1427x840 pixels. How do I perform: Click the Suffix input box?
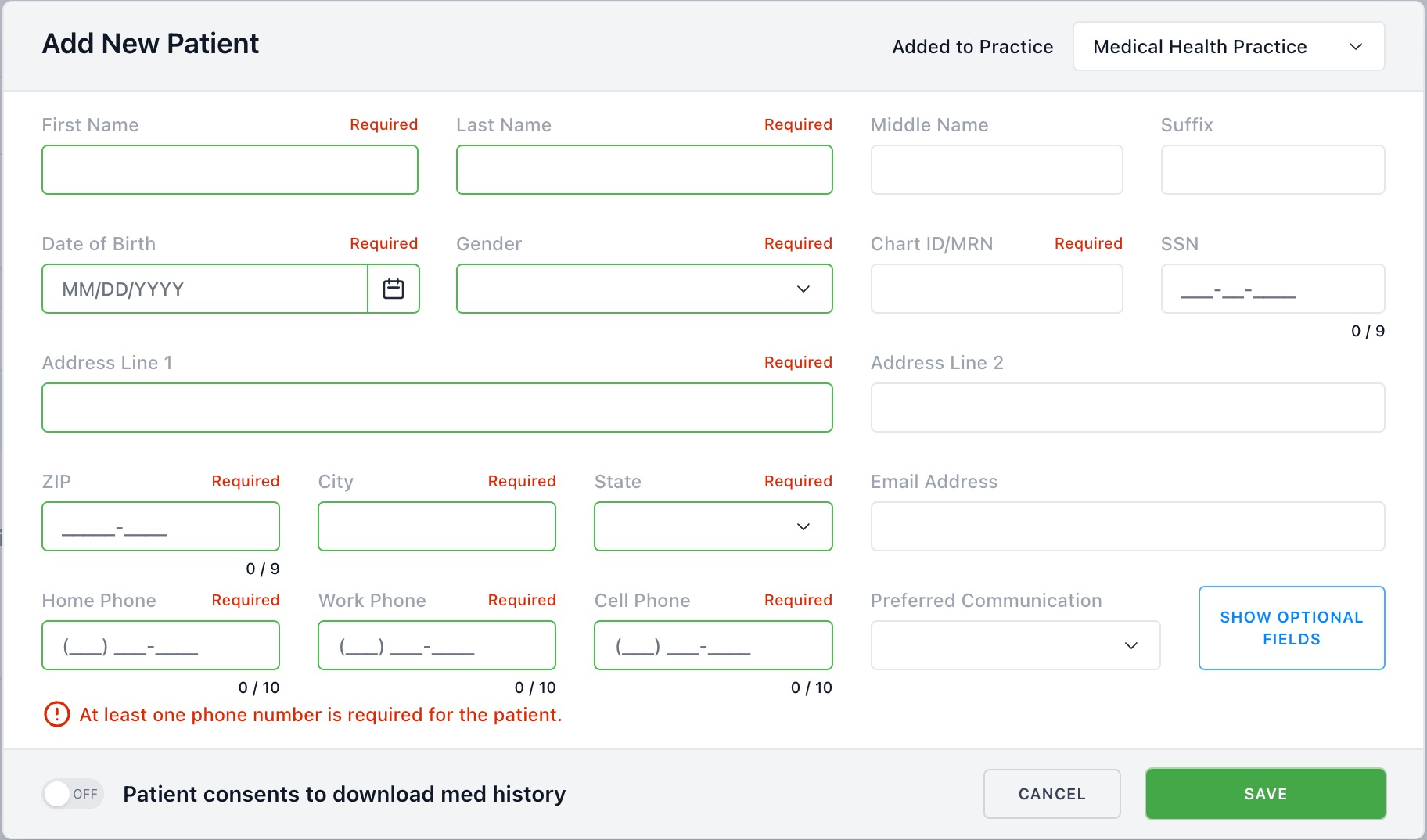click(x=1273, y=170)
